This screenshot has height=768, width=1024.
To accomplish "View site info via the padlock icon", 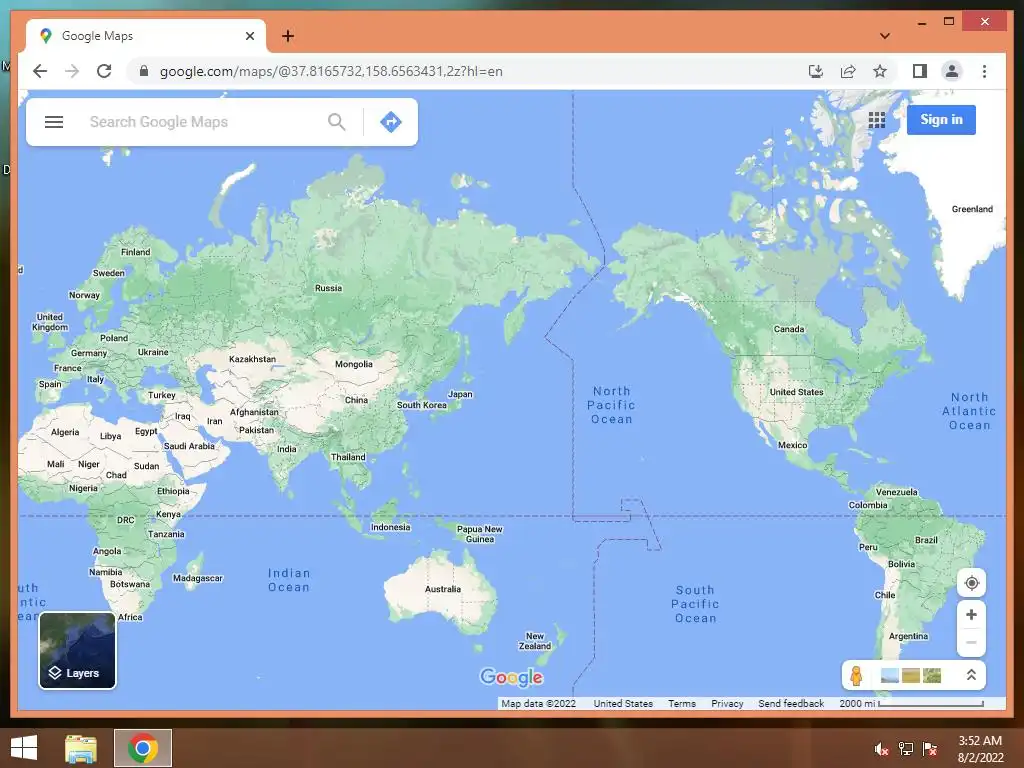I will click(x=144, y=71).
